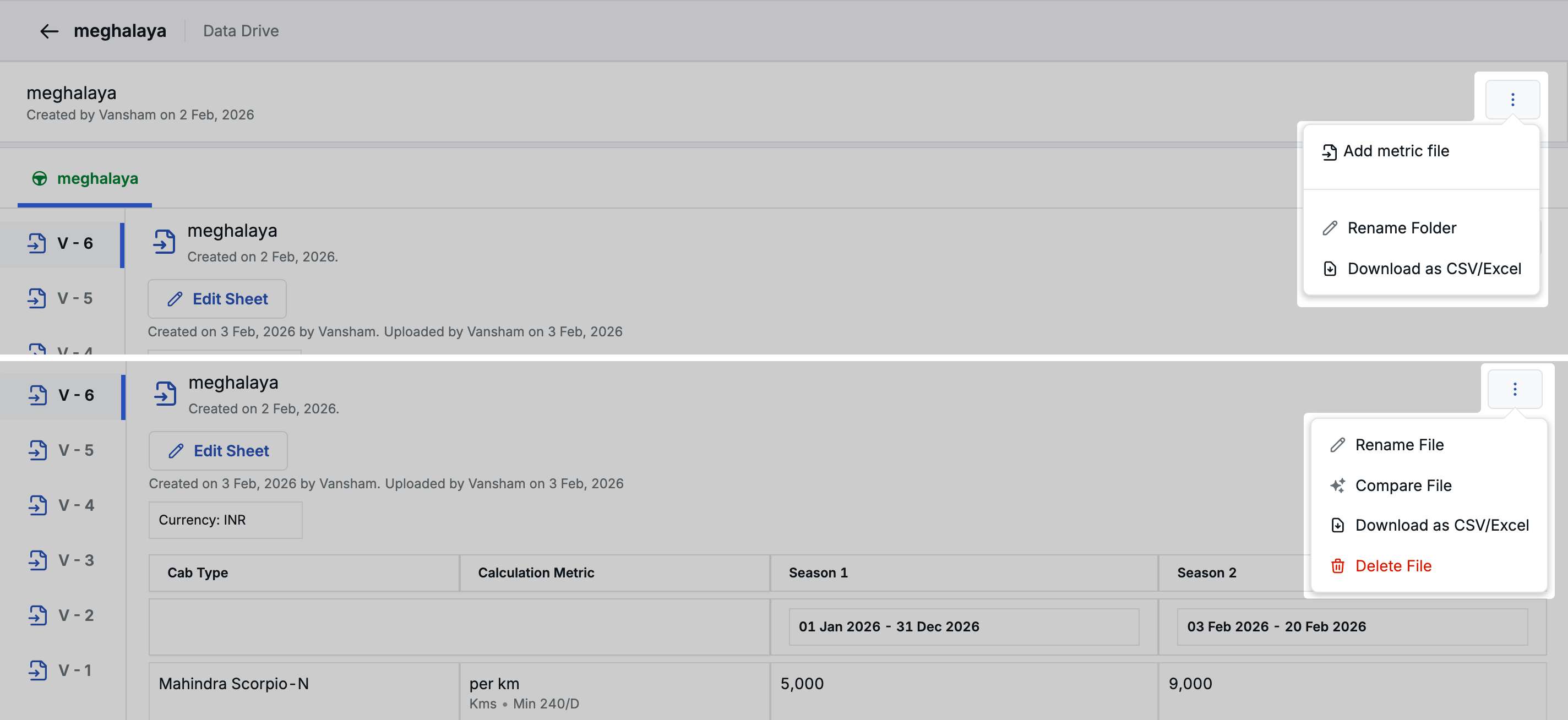Click Season 2 date range field
Image resolution: width=1568 pixels, height=720 pixels.
tap(1351, 627)
